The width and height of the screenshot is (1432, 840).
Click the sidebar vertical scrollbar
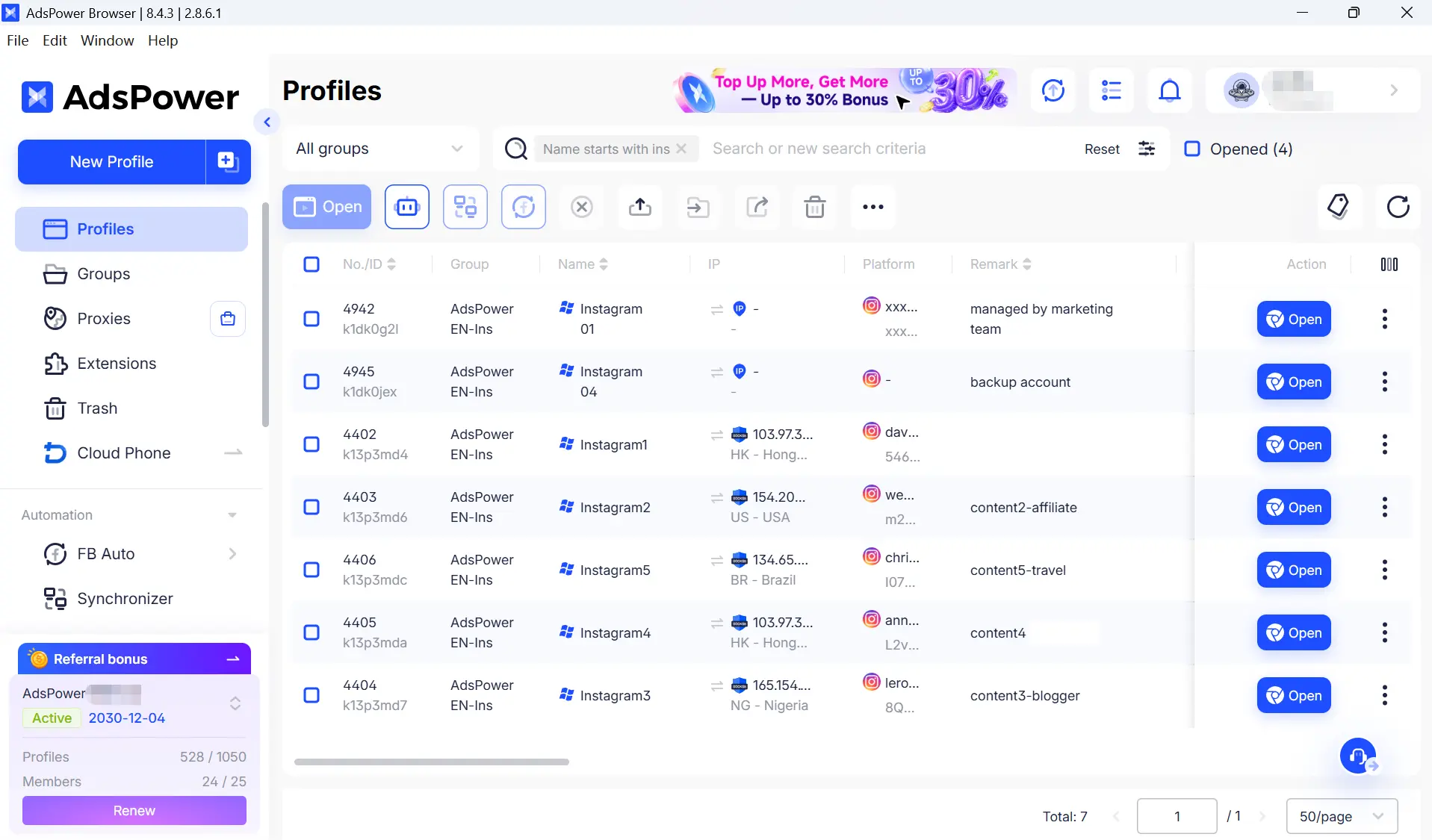click(x=265, y=314)
